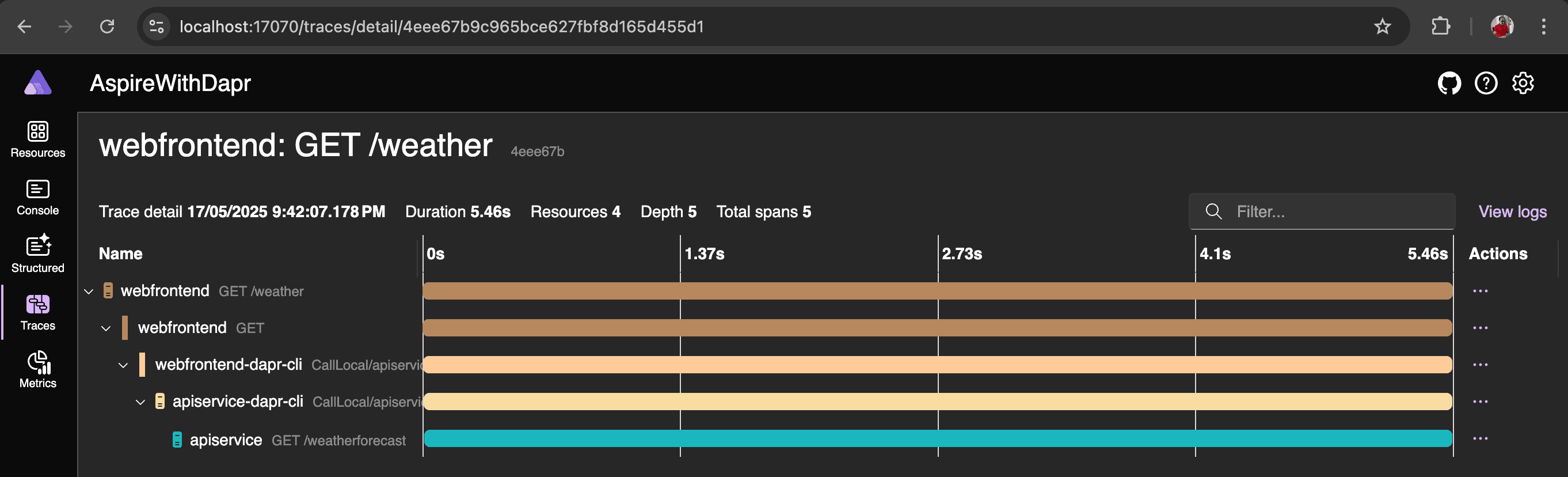Click the 5.46s timeline end label
The height and width of the screenshot is (477, 1568).
pos(1428,253)
